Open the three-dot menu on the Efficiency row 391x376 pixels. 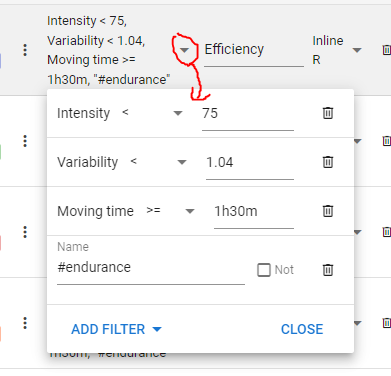tap(25, 50)
